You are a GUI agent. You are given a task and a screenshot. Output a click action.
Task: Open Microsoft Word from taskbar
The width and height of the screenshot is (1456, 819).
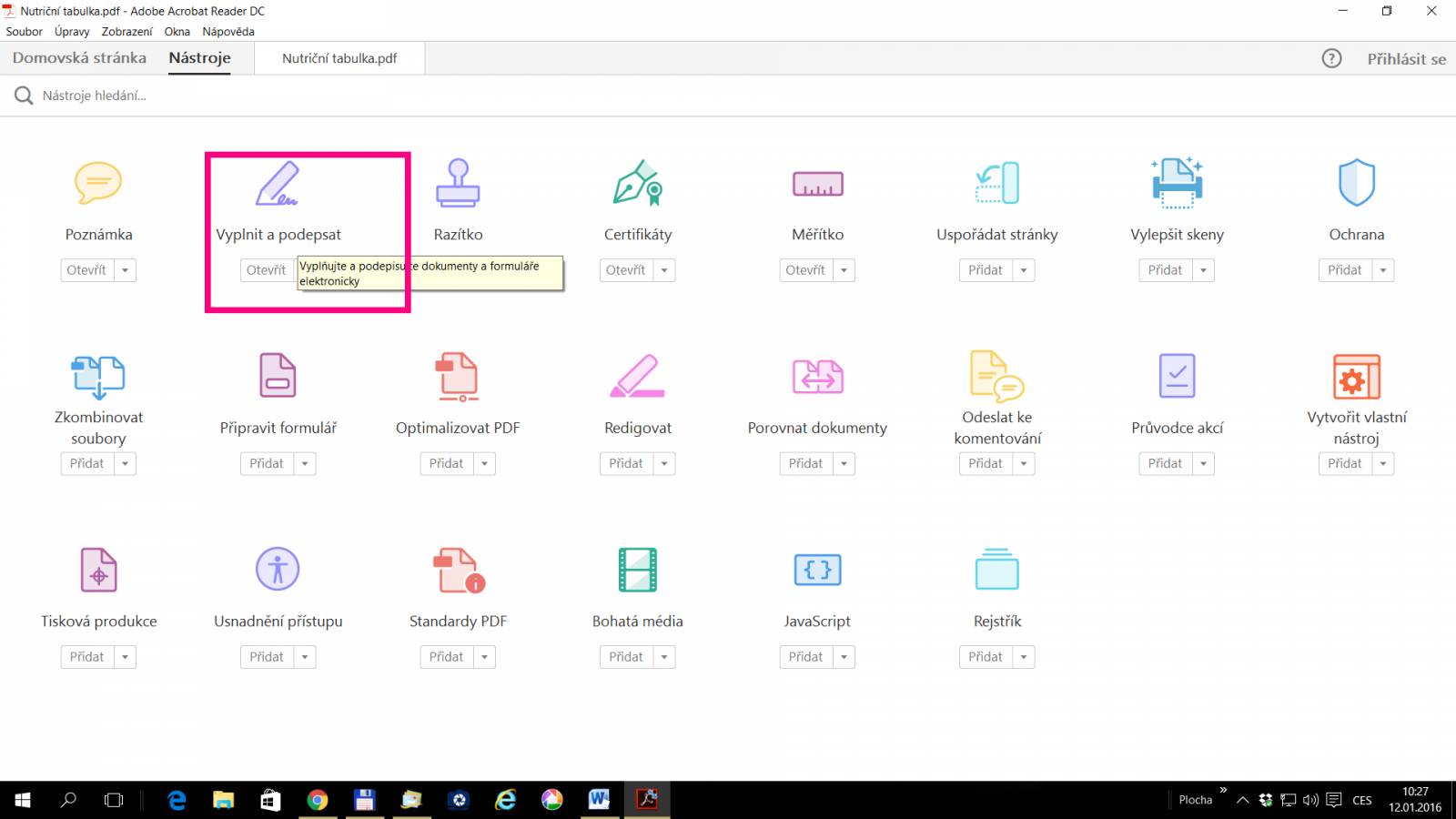tap(599, 800)
